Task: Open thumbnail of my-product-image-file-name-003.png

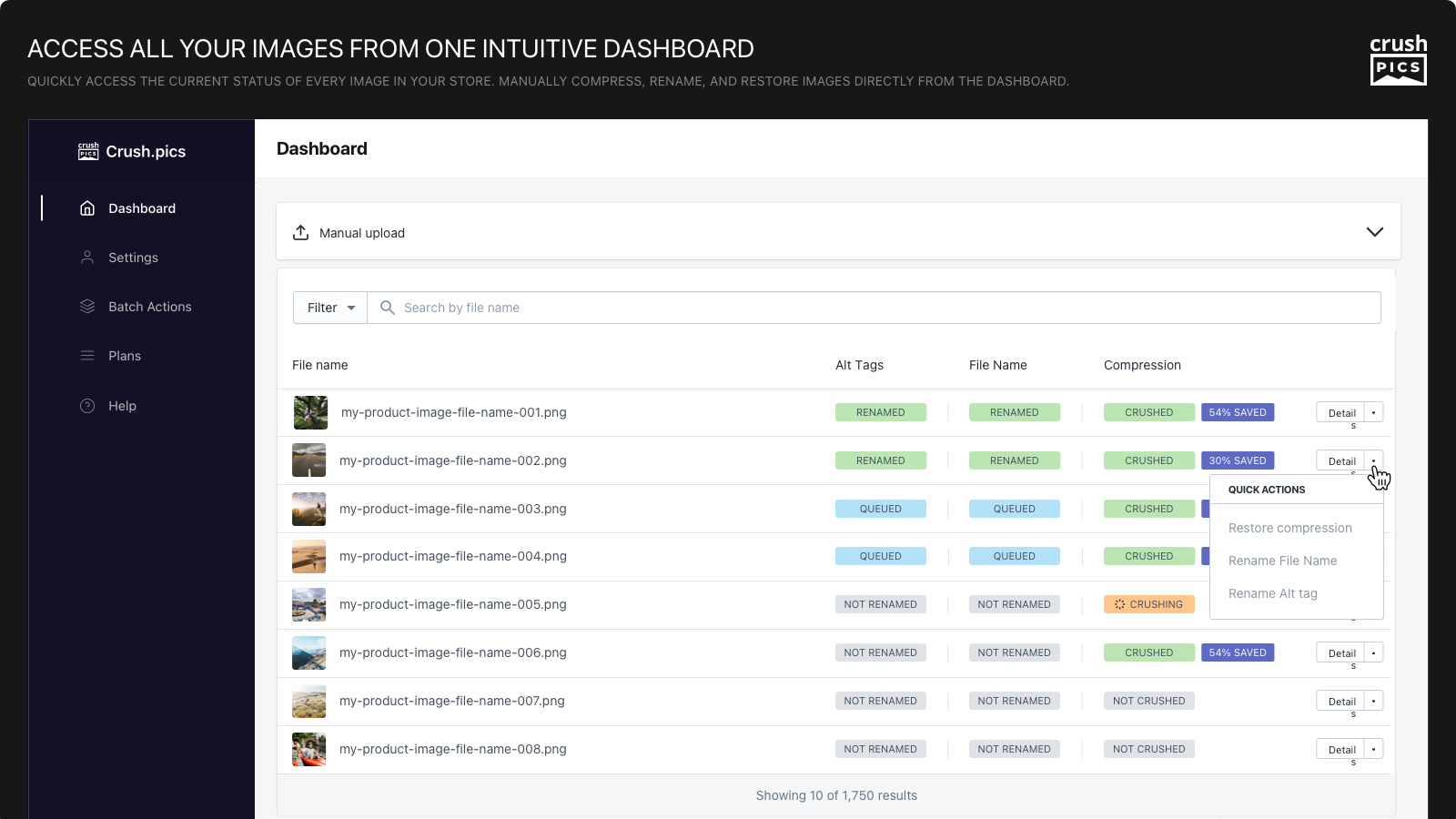Action: [309, 509]
